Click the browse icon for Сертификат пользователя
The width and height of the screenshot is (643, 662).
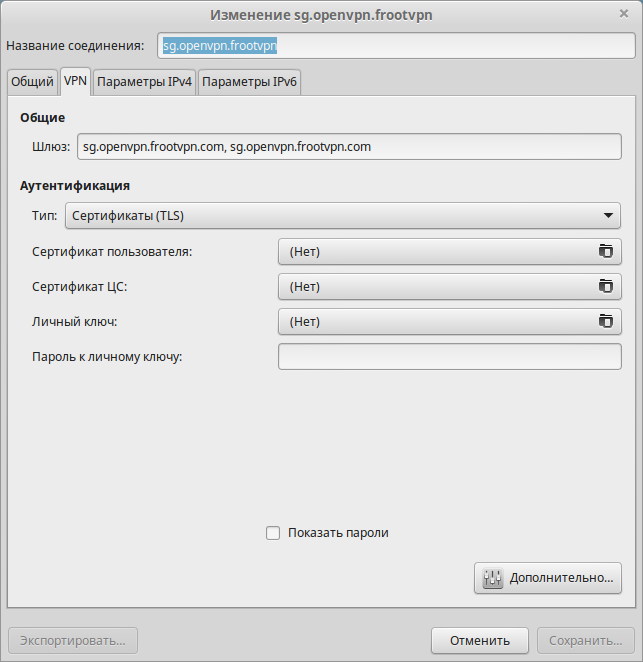pos(605,251)
